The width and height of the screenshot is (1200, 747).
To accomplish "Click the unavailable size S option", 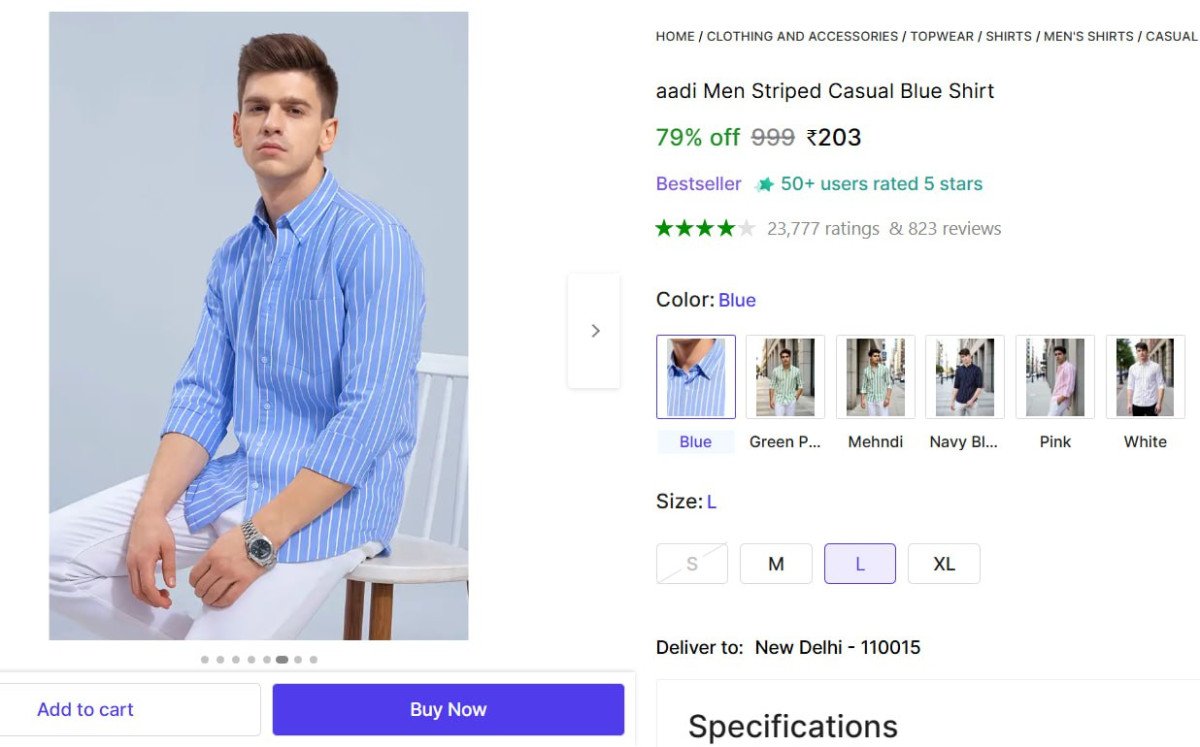I will tap(692, 564).
